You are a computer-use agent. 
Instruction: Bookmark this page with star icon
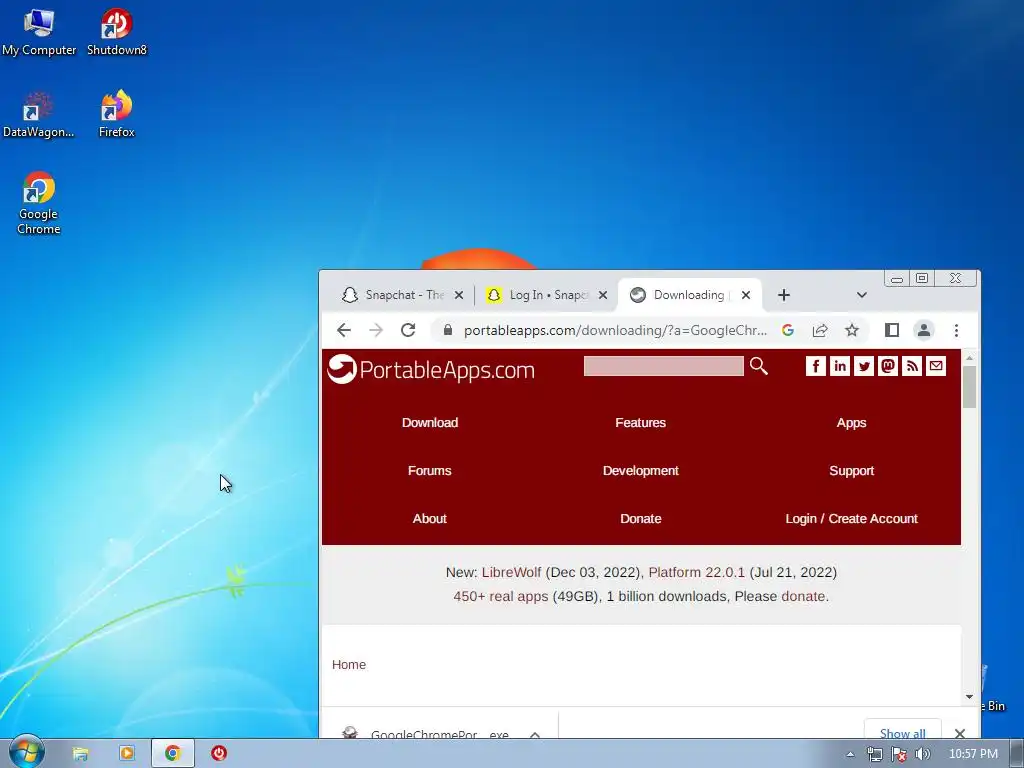click(852, 330)
